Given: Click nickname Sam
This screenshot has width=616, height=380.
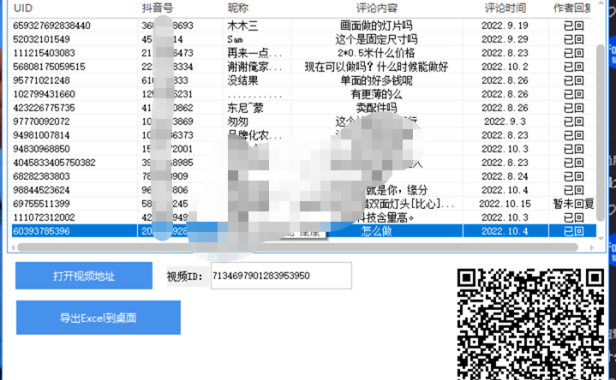Looking at the screenshot, I should click(x=235, y=39).
